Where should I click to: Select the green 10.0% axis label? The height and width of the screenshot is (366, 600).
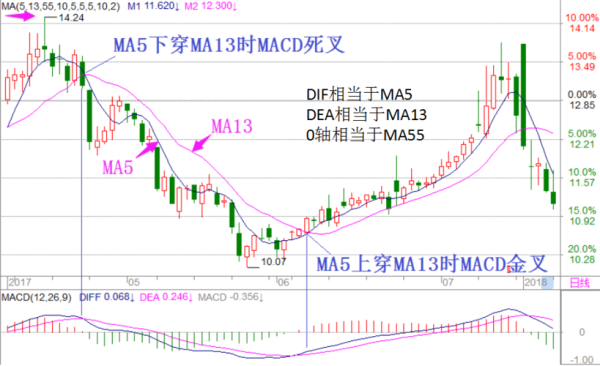click(x=582, y=172)
